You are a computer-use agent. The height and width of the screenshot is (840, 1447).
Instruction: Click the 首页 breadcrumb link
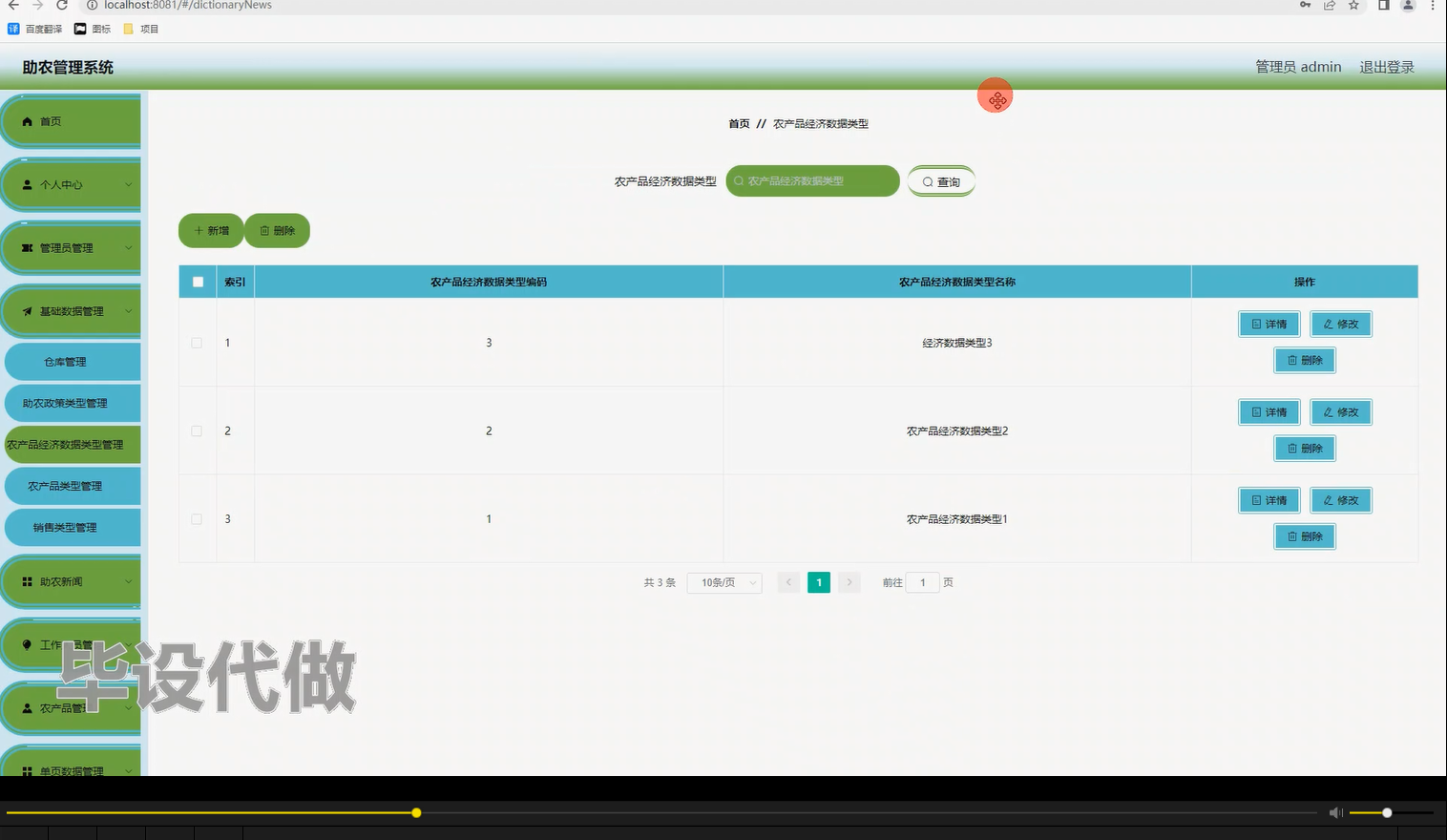tap(739, 124)
